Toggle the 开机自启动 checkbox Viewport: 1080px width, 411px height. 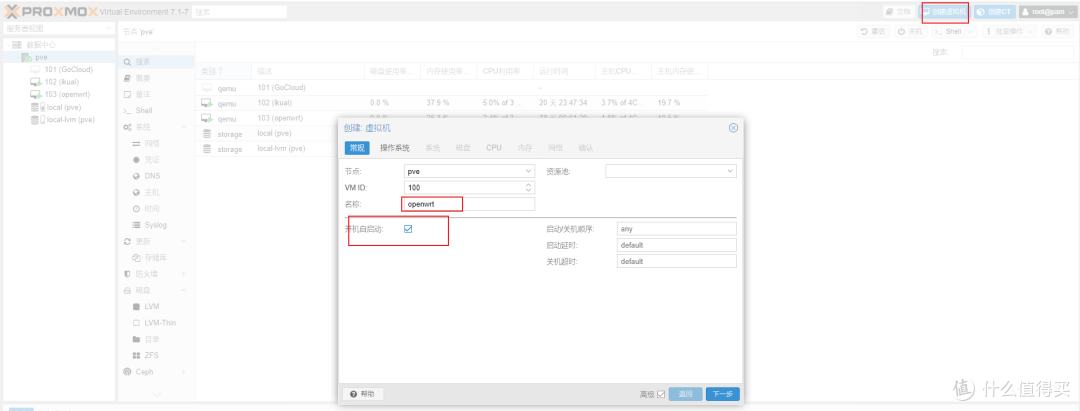click(408, 229)
